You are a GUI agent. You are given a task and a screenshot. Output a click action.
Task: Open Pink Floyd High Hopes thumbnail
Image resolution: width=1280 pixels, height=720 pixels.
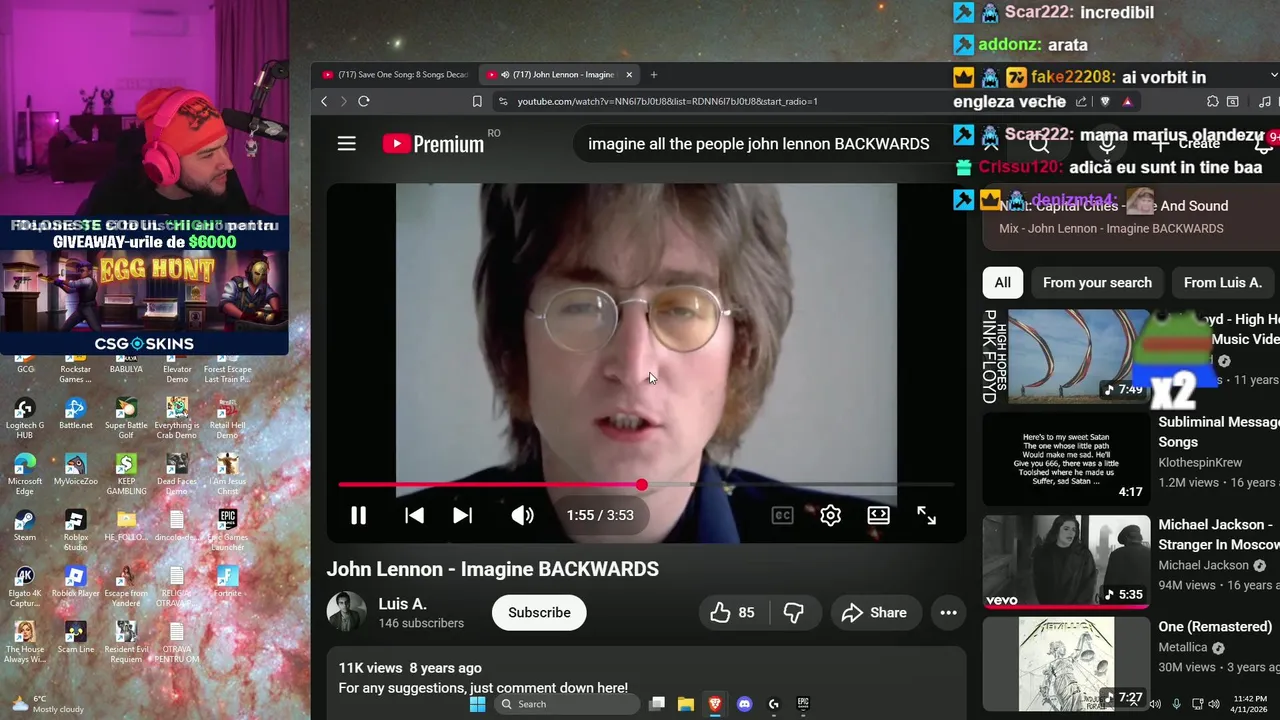[1066, 356]
